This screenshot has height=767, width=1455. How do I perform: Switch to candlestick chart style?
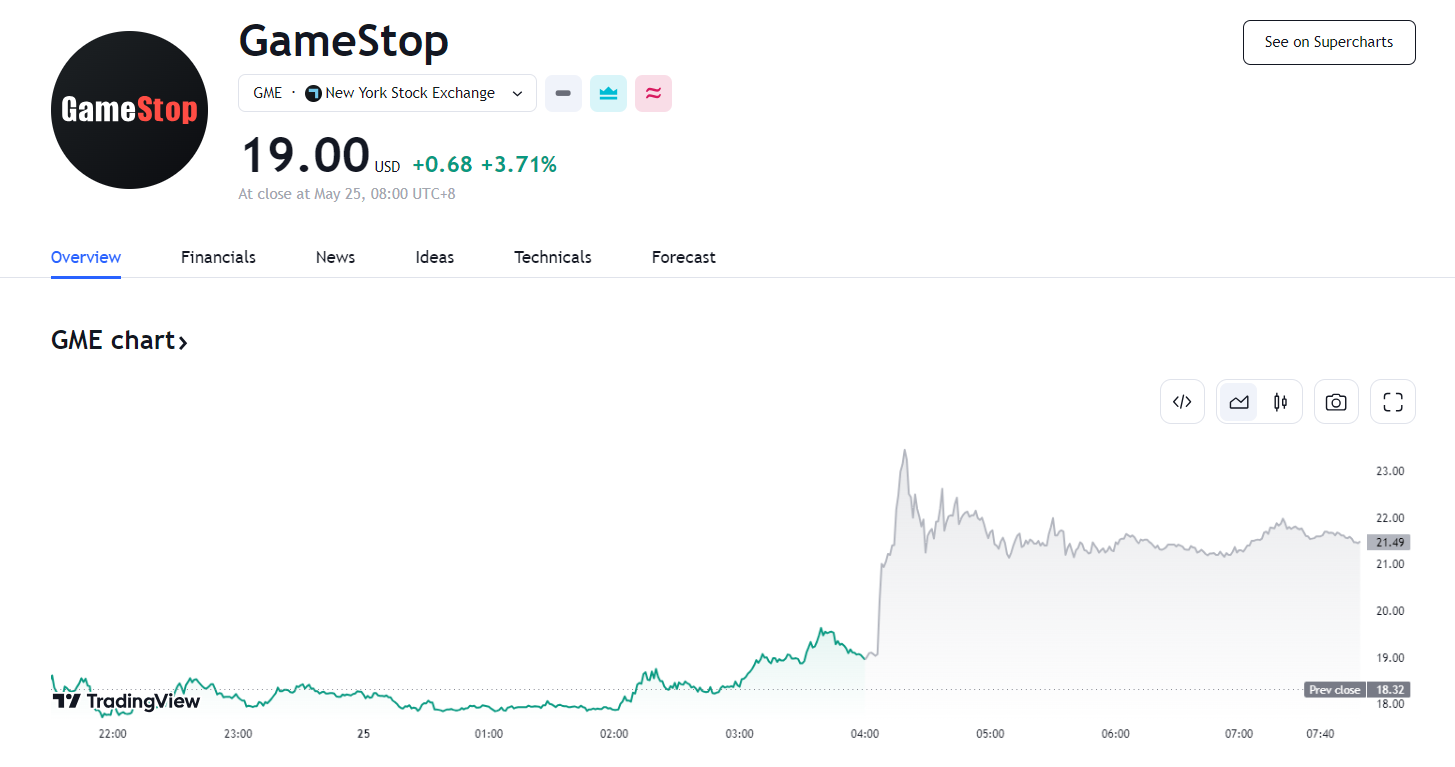1280,402
